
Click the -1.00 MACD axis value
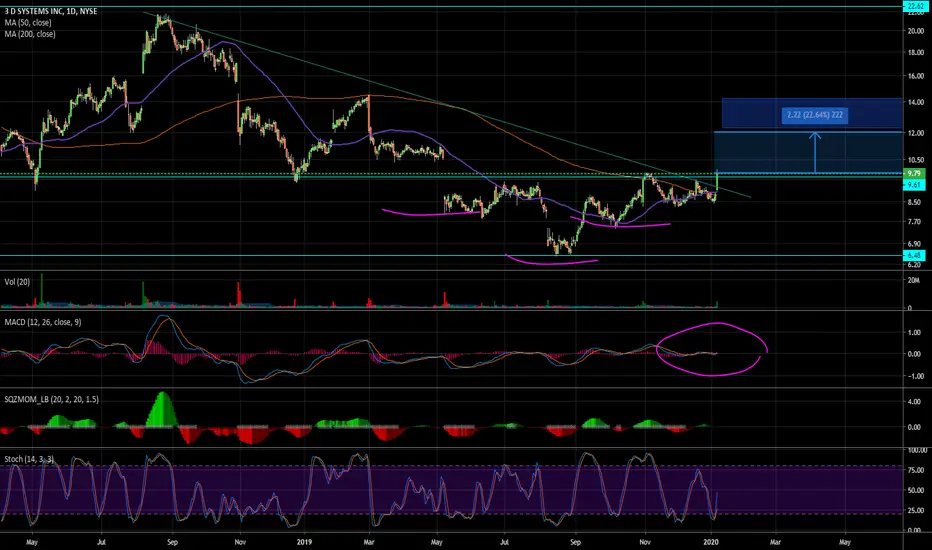pyautogui.click(x=914, y=376)
